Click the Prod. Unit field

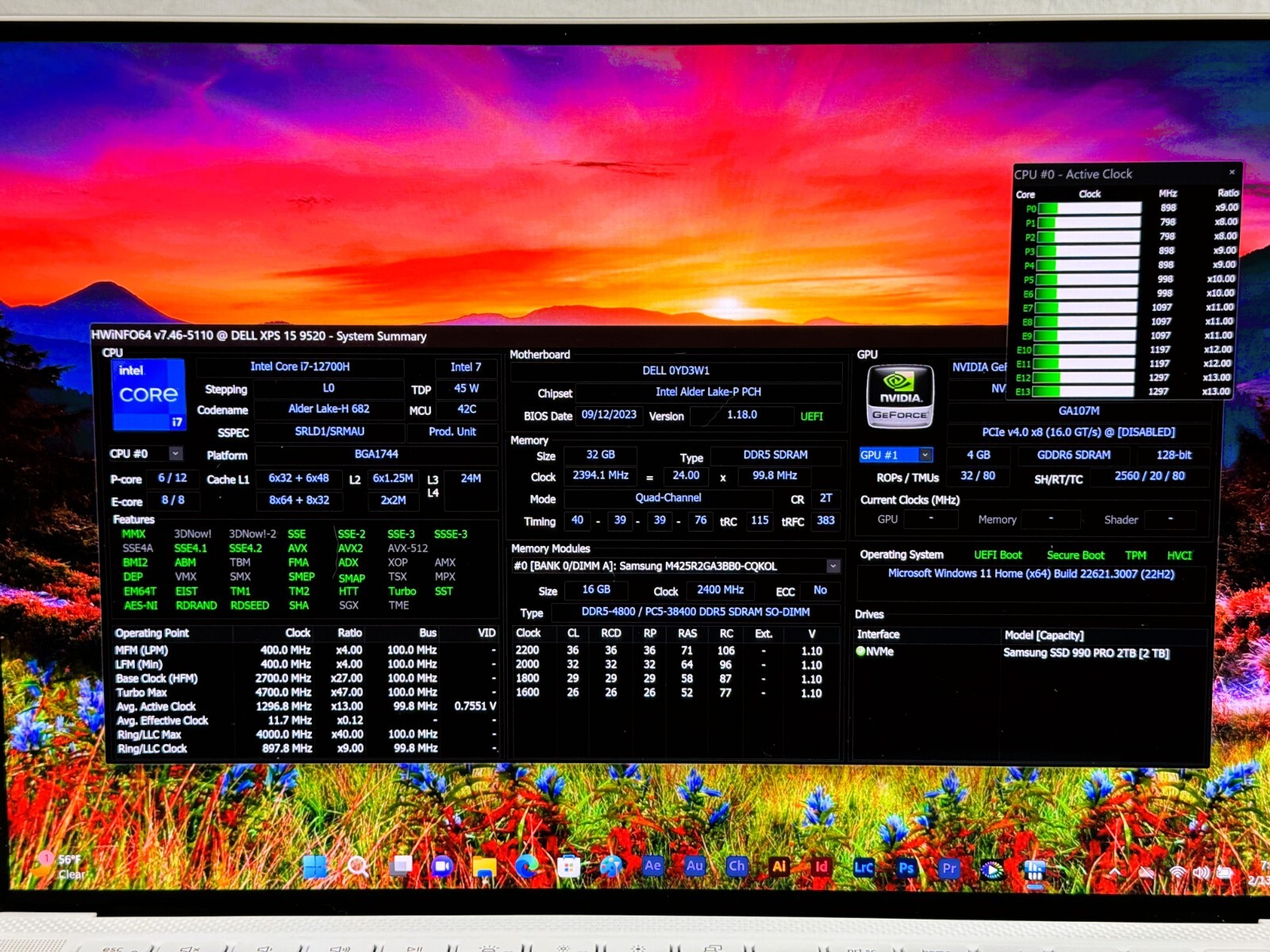[452, 432]
